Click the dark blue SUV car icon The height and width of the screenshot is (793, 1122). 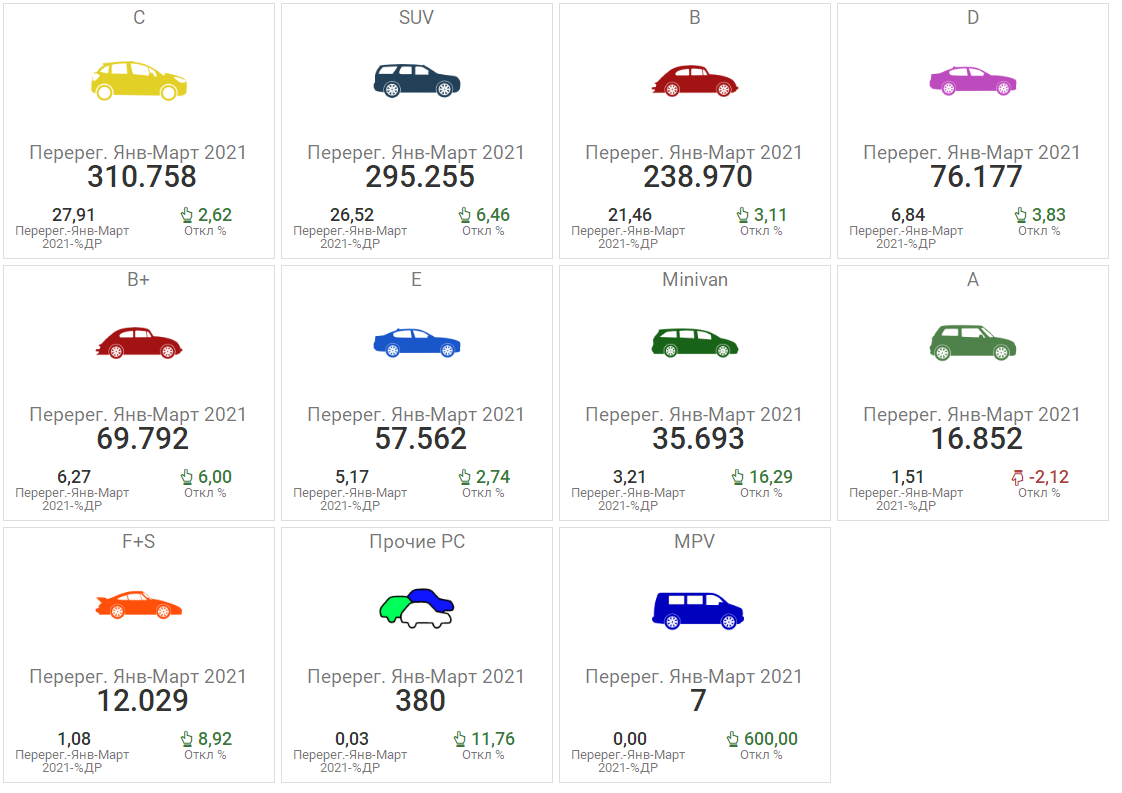417,81
